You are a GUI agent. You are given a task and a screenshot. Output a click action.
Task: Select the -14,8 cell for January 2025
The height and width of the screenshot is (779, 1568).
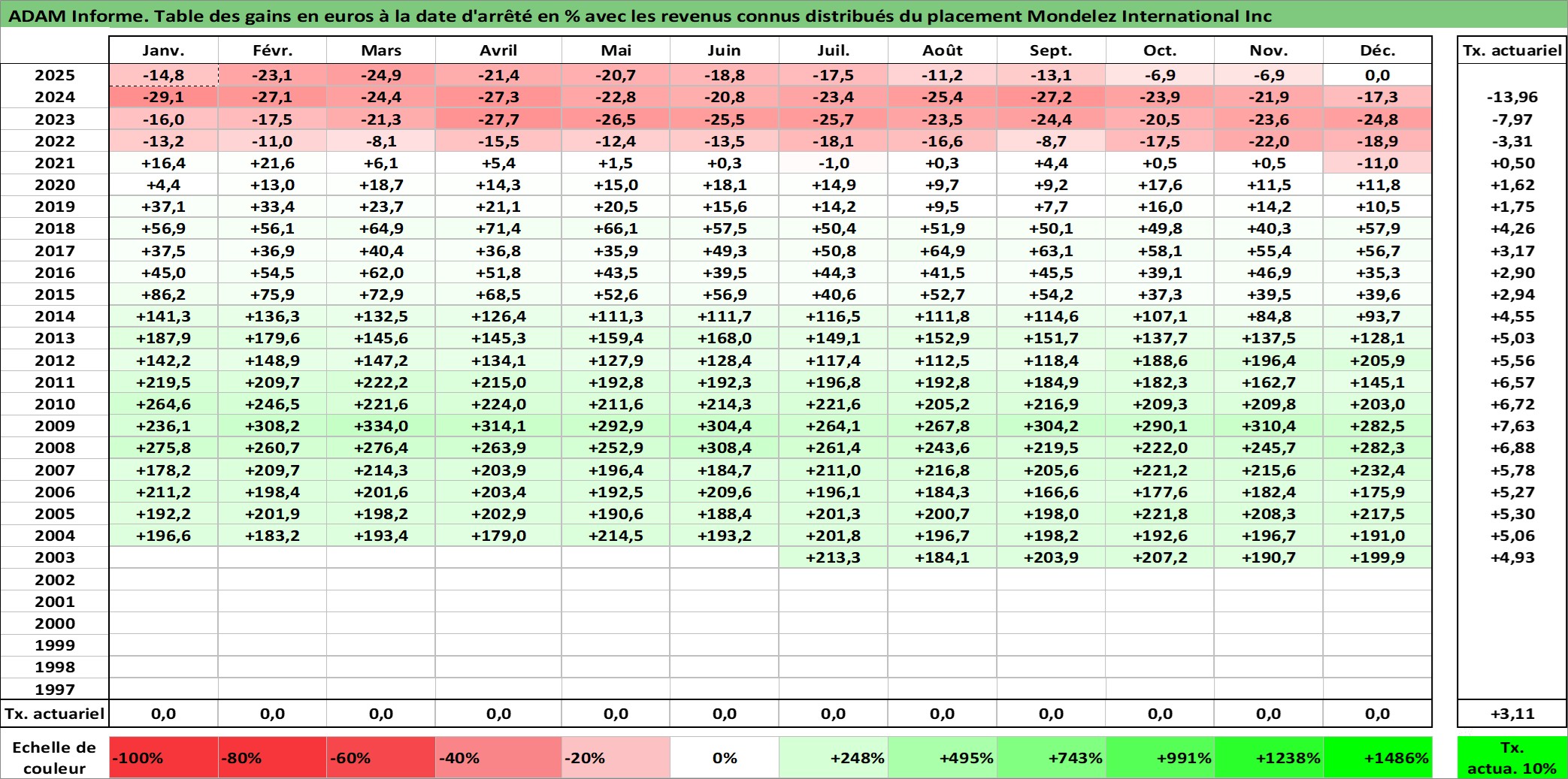coord(164,75)
